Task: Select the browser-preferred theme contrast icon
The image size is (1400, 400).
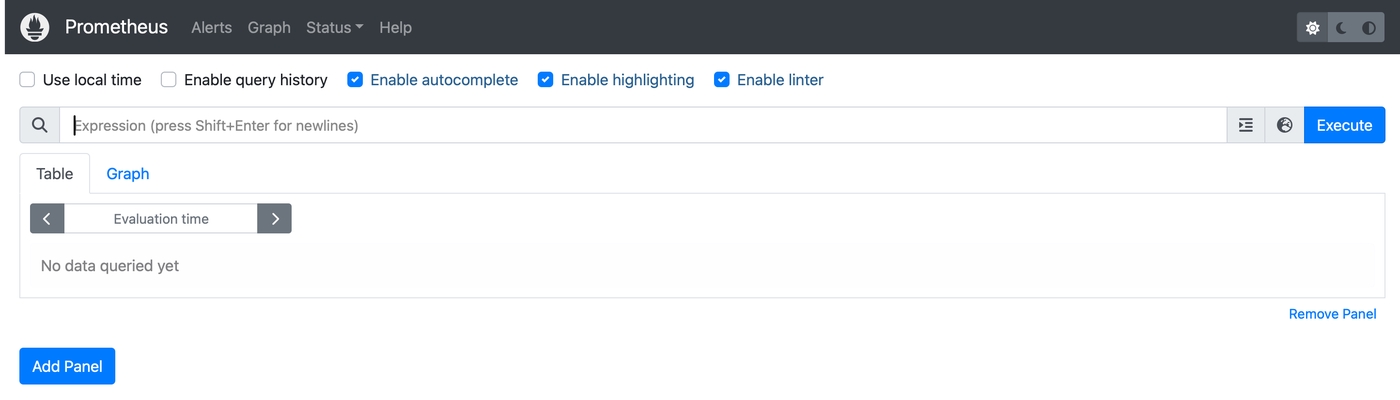Action: [x=1369, y=28]
